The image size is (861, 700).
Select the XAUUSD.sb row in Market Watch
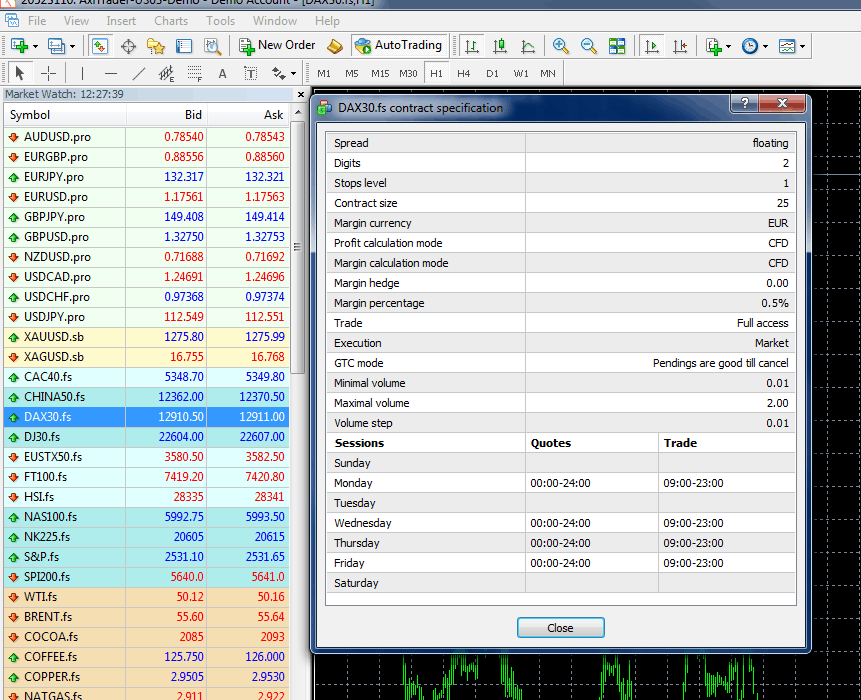click(147, 337)
